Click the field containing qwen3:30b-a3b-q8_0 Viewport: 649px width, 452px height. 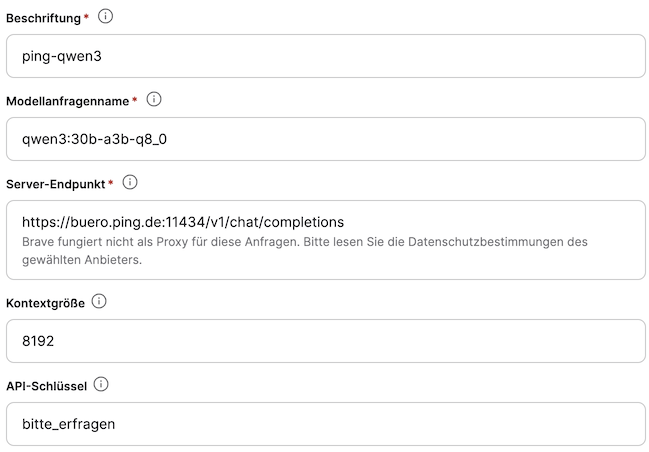pos(325,139)
